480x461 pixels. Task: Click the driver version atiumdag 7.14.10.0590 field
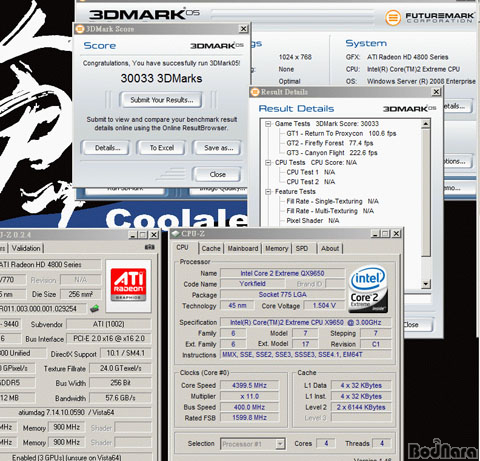click(75, 413)
